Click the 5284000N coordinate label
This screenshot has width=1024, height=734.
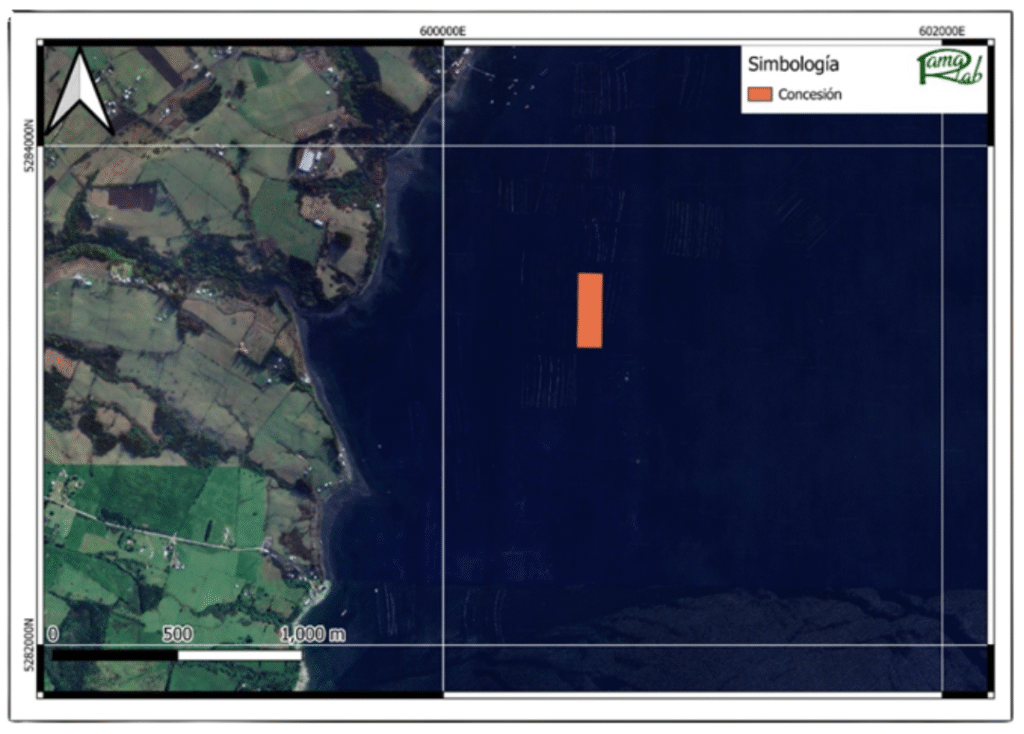[x=28, y=145]
